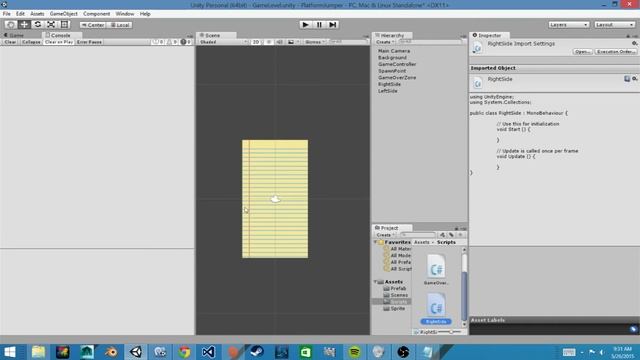Toggle 2D mode in Scene view
The width and height of the screenshot is (640, 360).
(256, 42)
